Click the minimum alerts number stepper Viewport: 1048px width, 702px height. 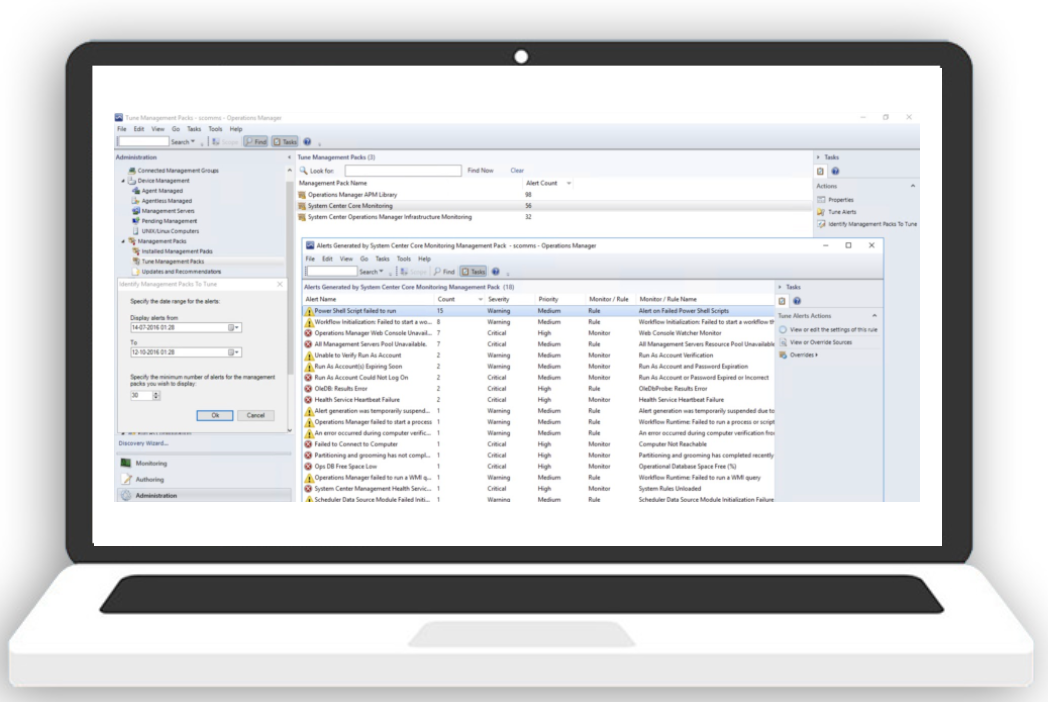coord(156,396)
